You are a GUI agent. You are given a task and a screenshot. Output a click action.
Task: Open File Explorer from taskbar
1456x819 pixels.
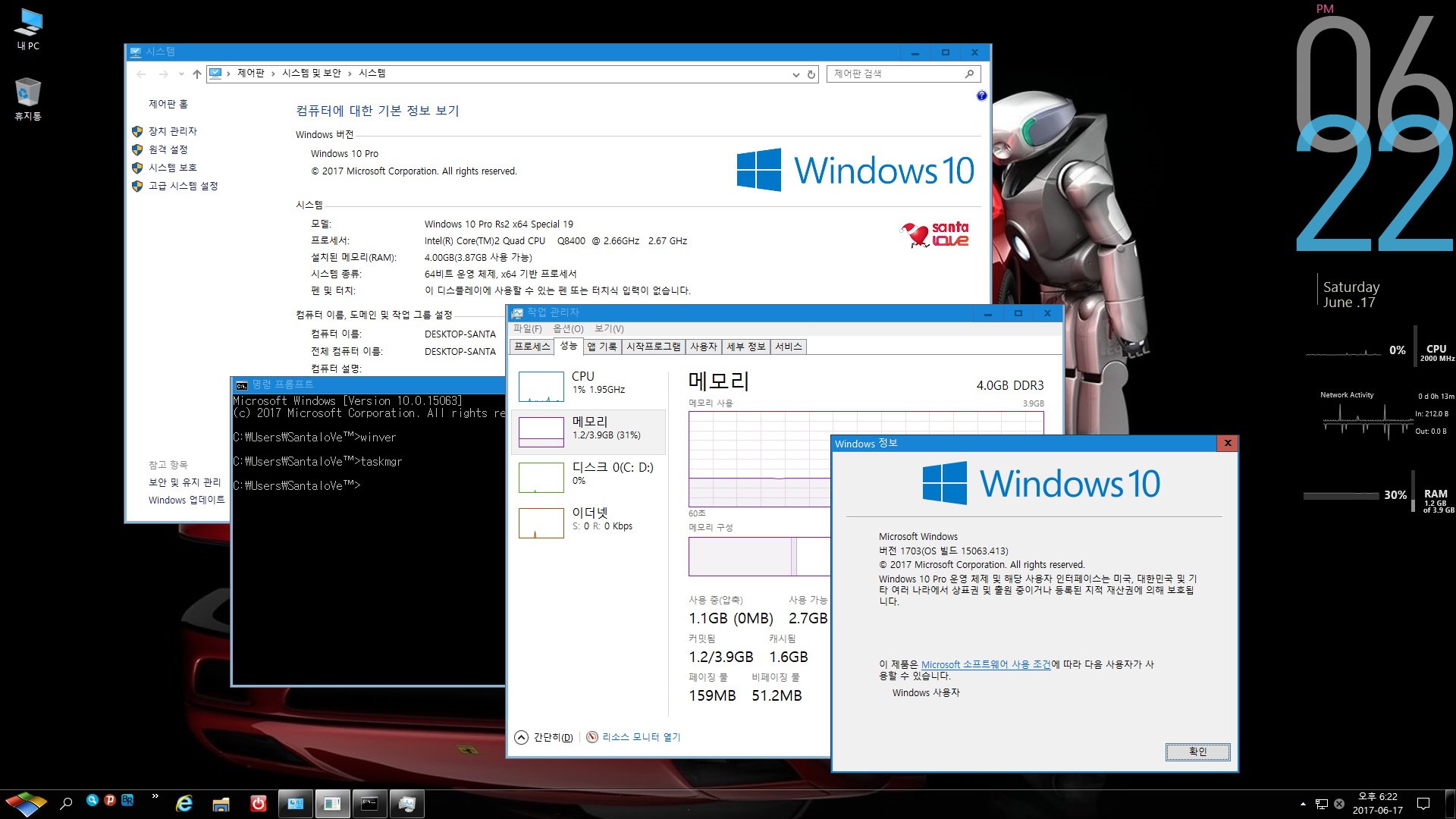tap(221, 804)
